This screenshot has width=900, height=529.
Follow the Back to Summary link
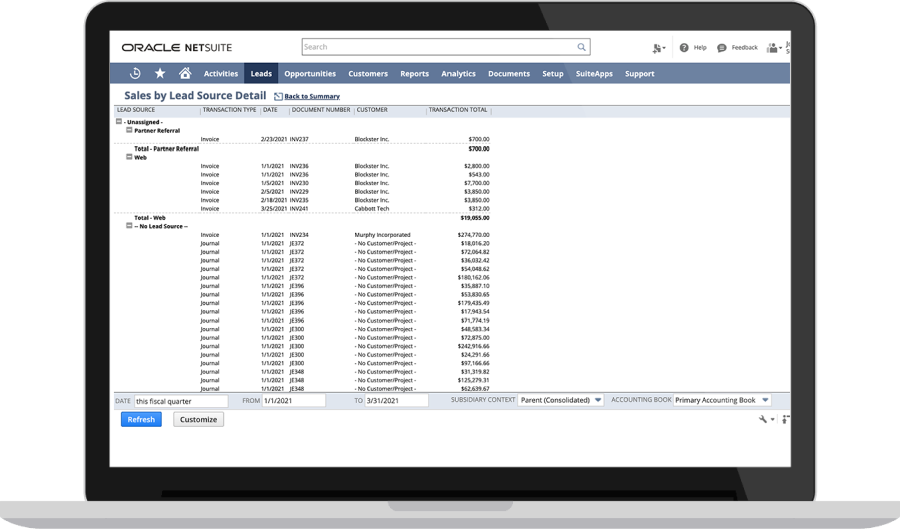312,96
